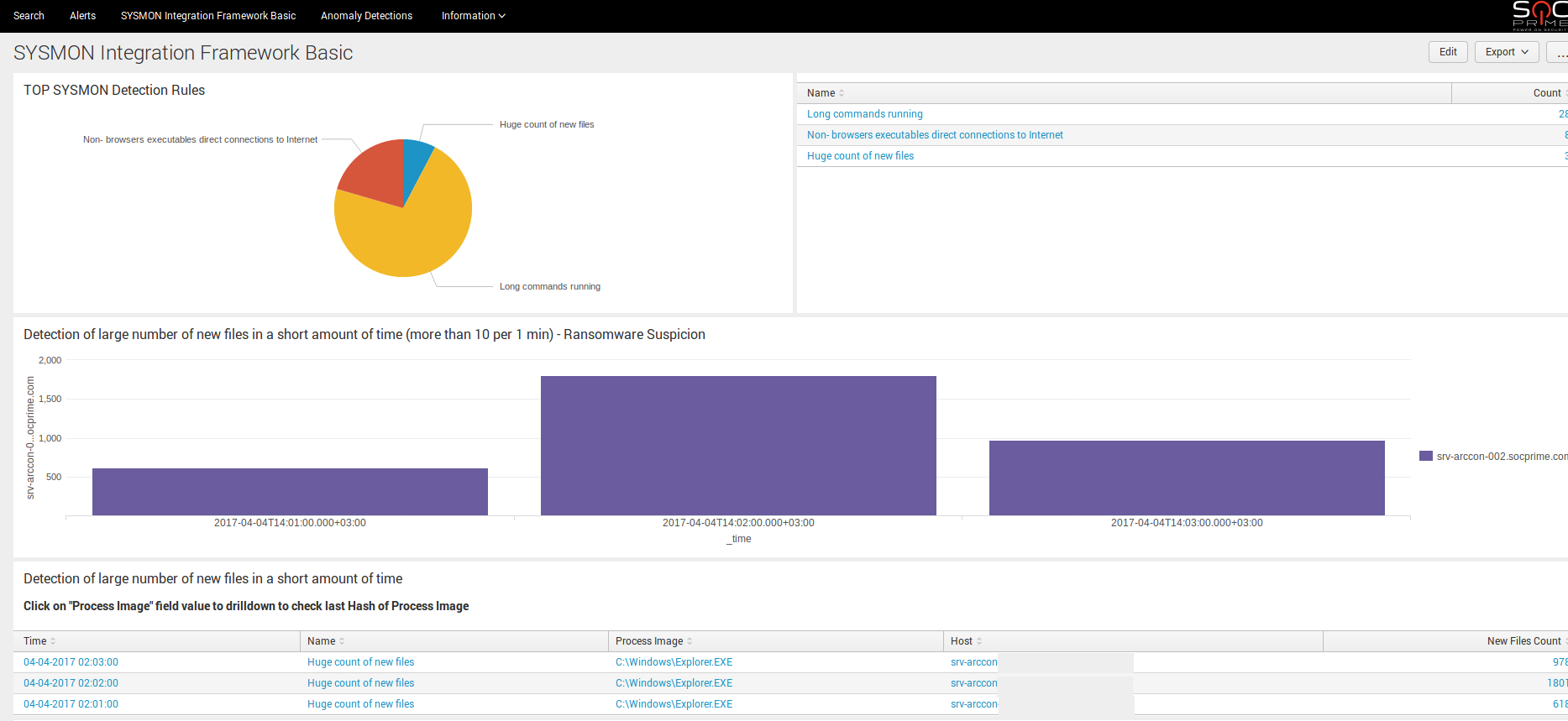
Task: Open the Information dropdown menu
Action: click(x=473, y=16)
